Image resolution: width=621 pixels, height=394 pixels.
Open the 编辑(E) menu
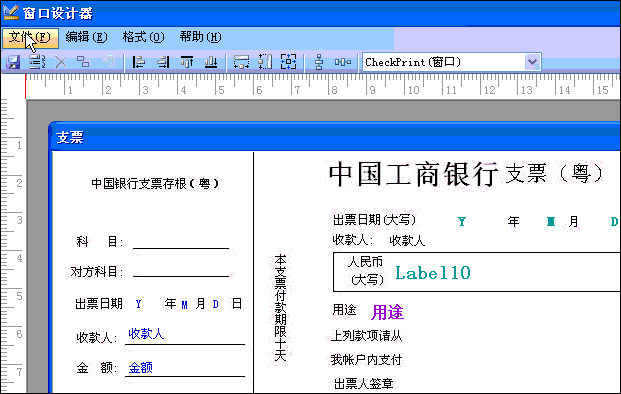[x=86, y=37]
